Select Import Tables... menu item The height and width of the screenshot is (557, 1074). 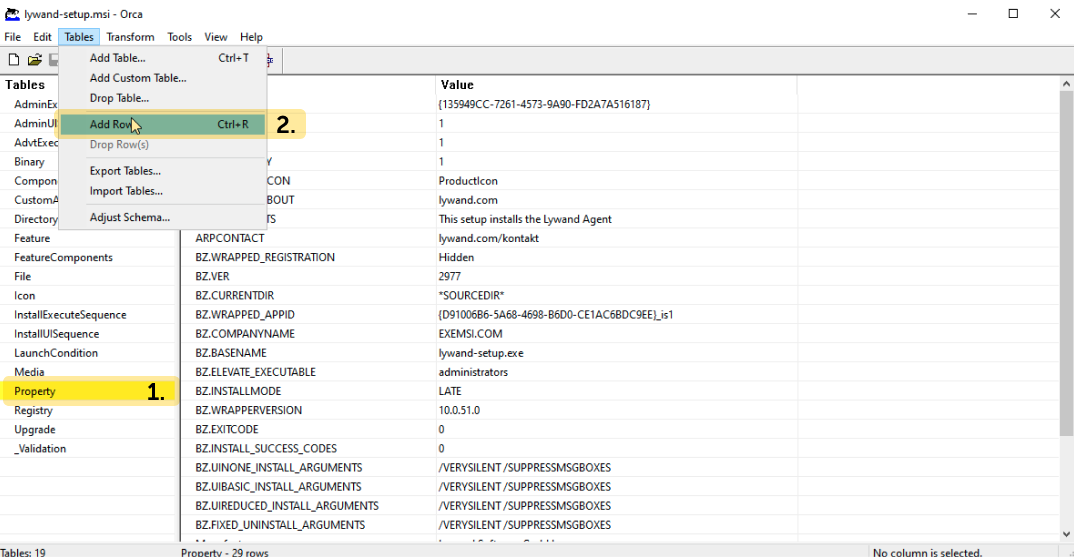pos(126,191)
